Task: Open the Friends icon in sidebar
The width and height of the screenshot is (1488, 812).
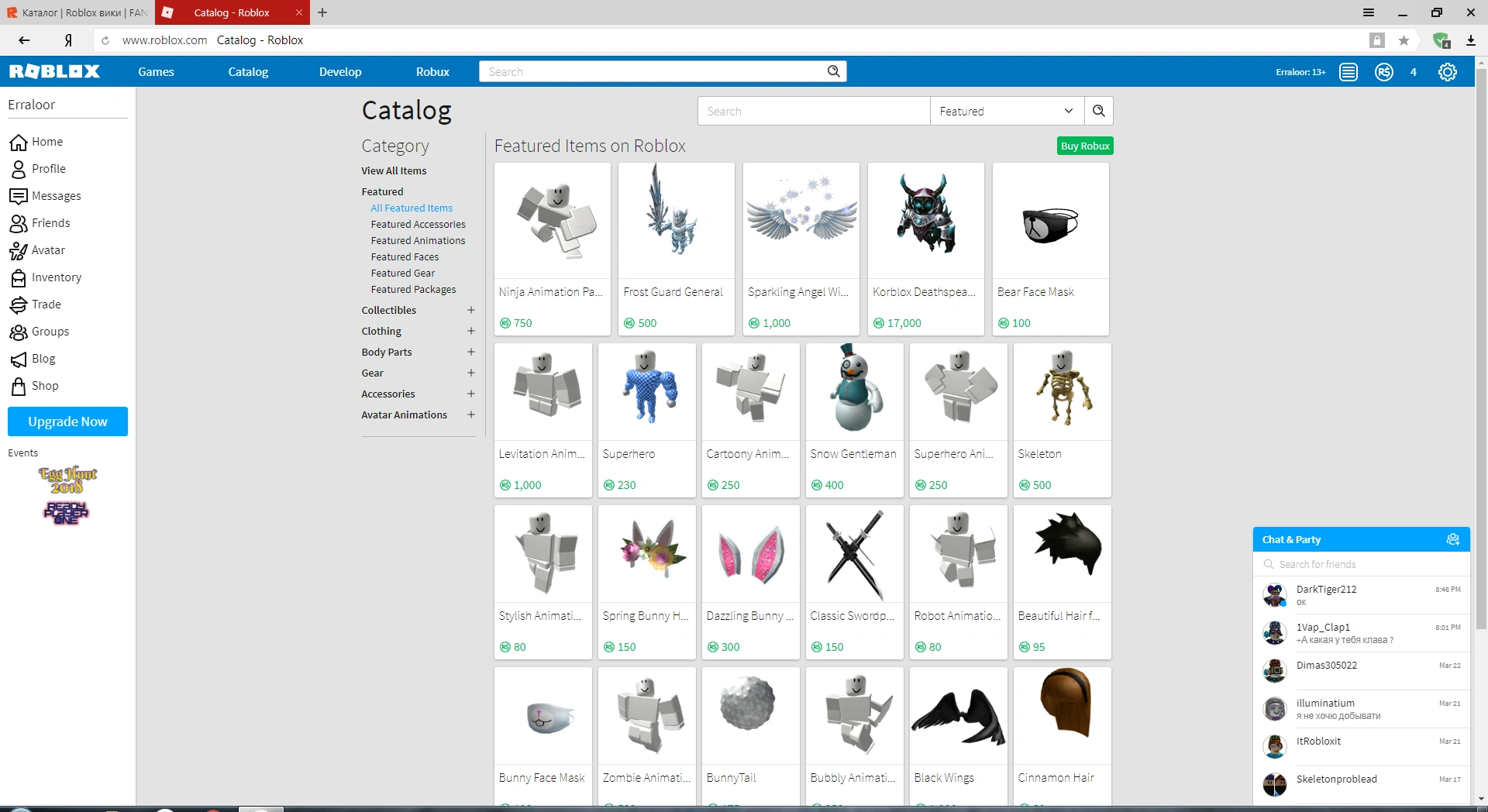Action: [x=19, y=223]
